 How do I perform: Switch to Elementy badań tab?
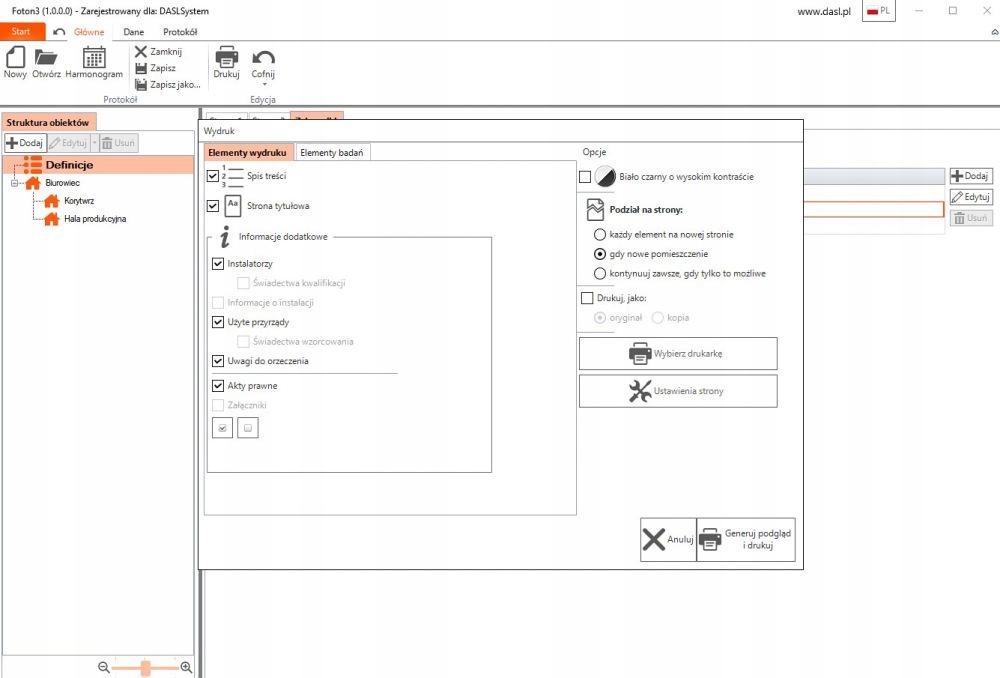click(x=332, y=152)
